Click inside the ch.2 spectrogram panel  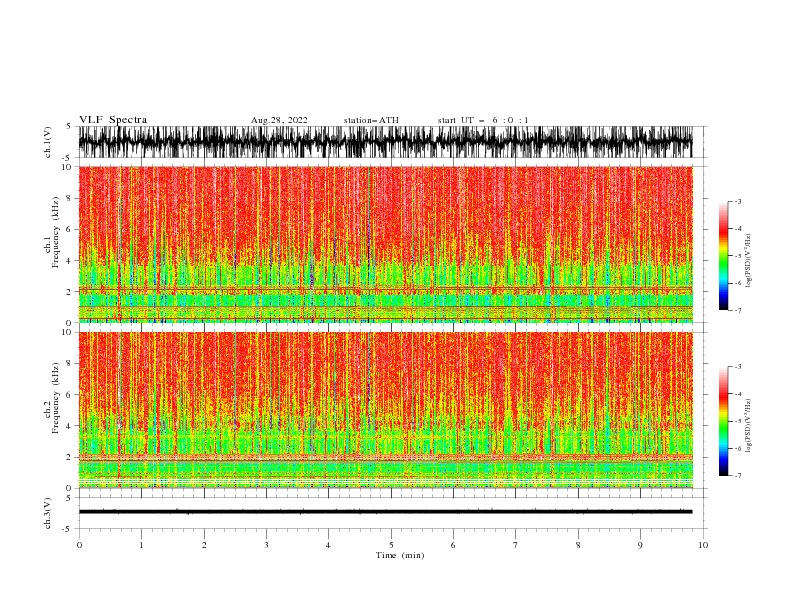pos(385,410)
